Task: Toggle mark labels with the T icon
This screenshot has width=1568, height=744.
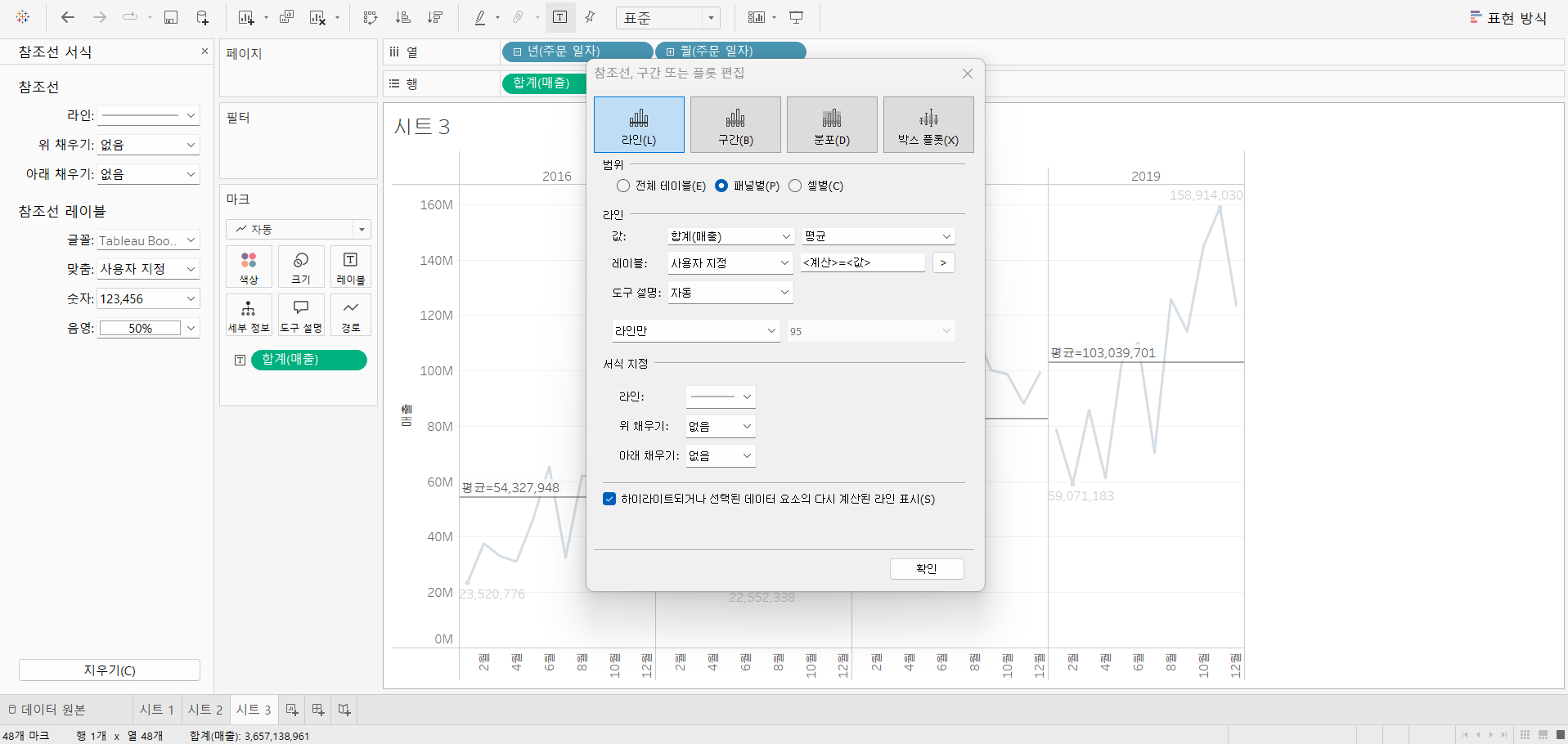Action: (x=560, y=17)
